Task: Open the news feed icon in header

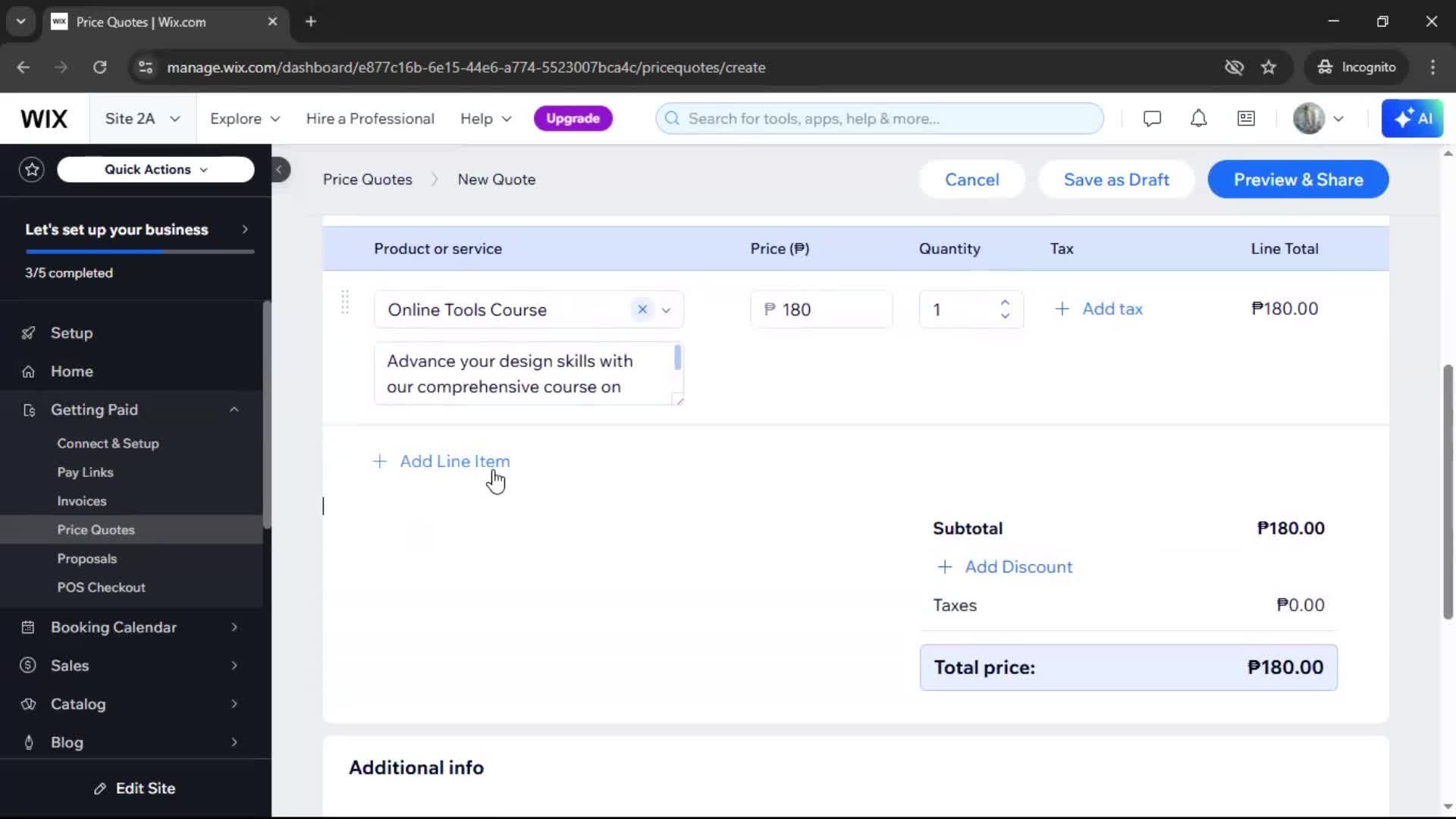Action: [1246, 118]
